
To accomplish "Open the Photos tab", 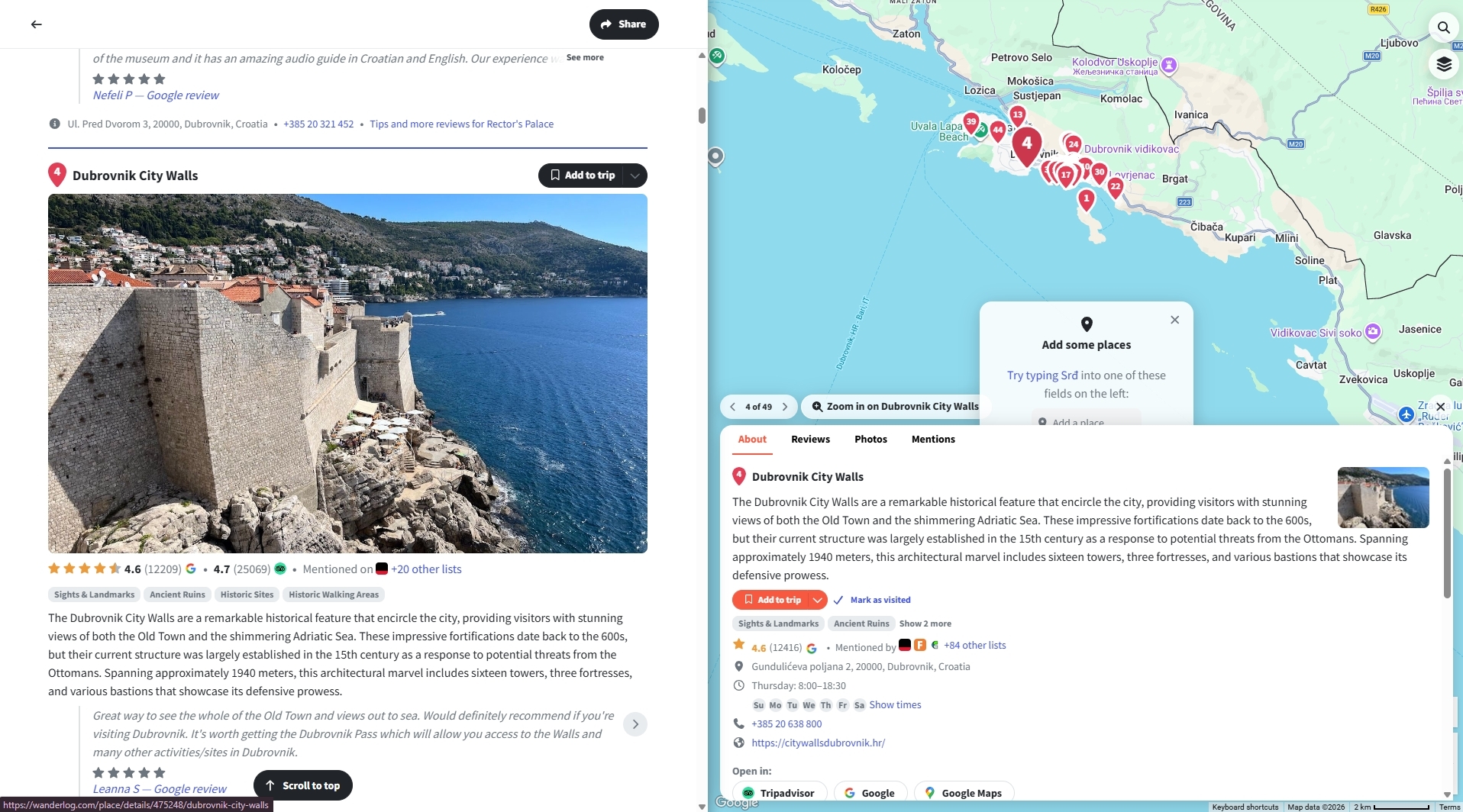I will pyautogui.click(x=870, y=440).
